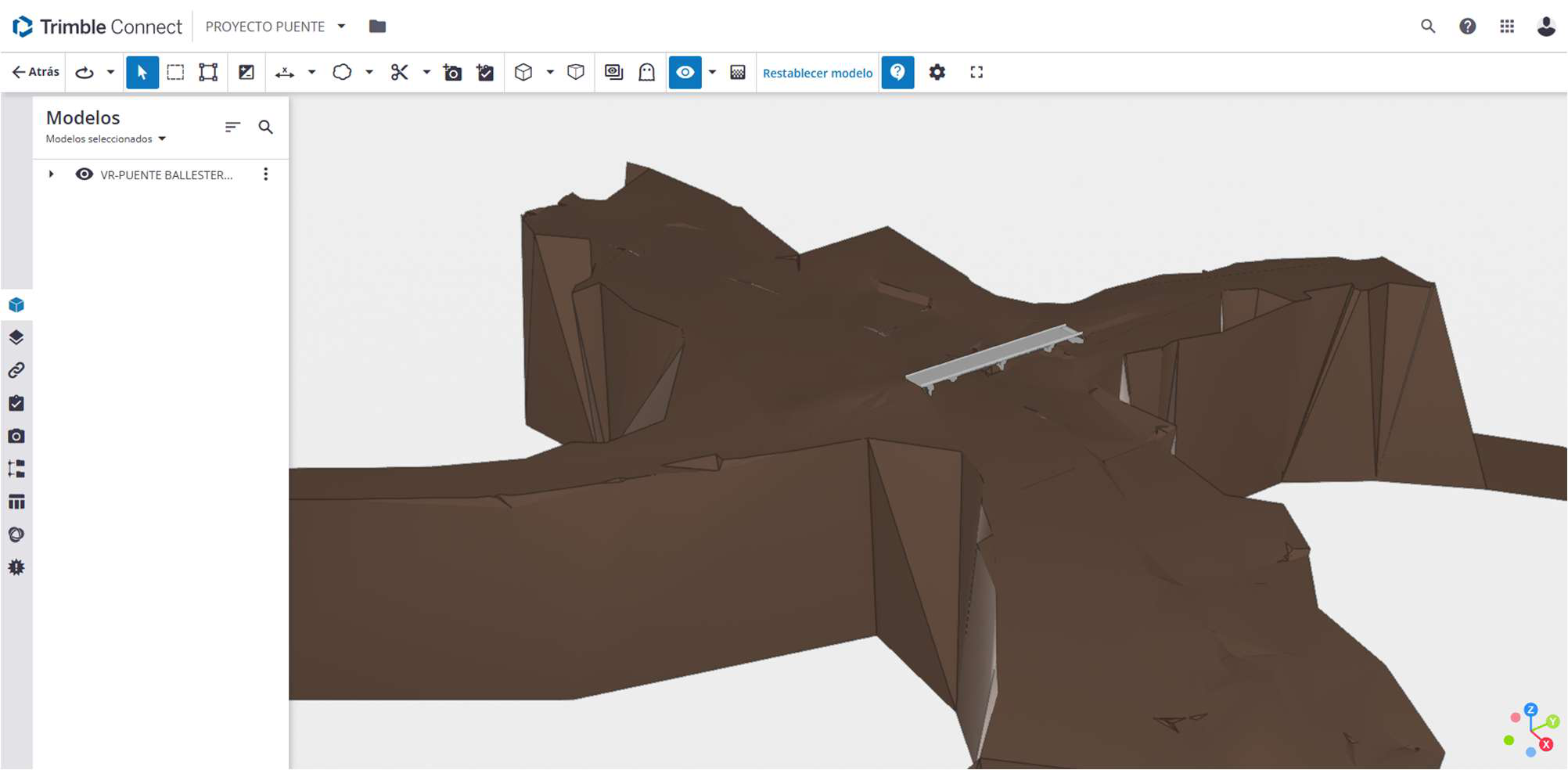The height and width of the screenshot is (770, 1568).
Task: Click Restablecer modelo to reset the model
Action: (818, 73)
